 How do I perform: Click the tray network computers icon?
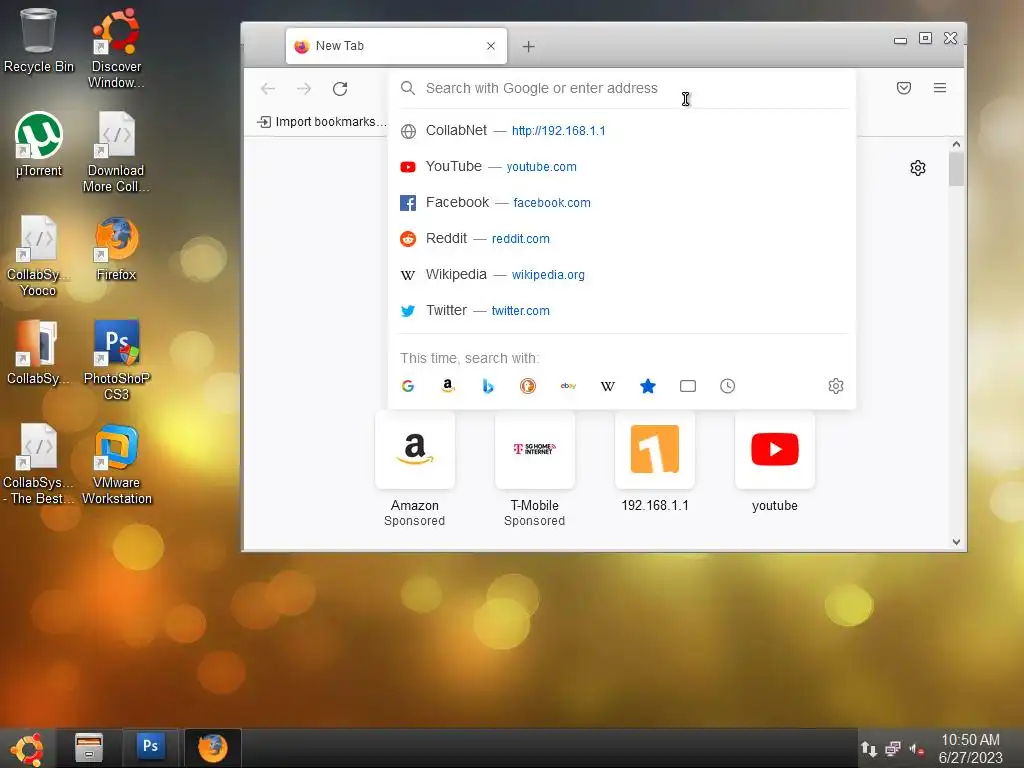tap(893, 749)
